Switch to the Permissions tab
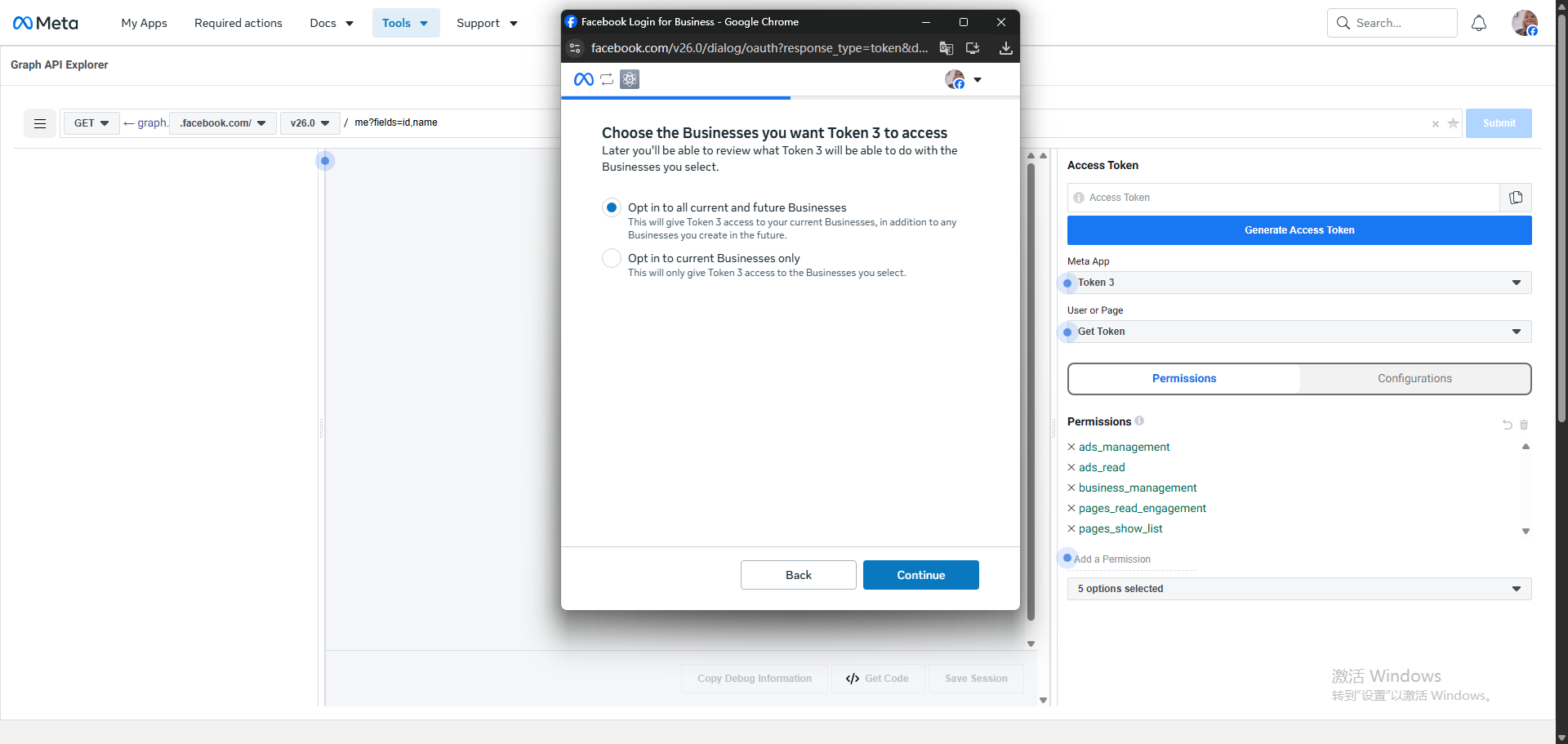The height and width of the screenshot is (744, 1568). click(x=1184, y=379)
